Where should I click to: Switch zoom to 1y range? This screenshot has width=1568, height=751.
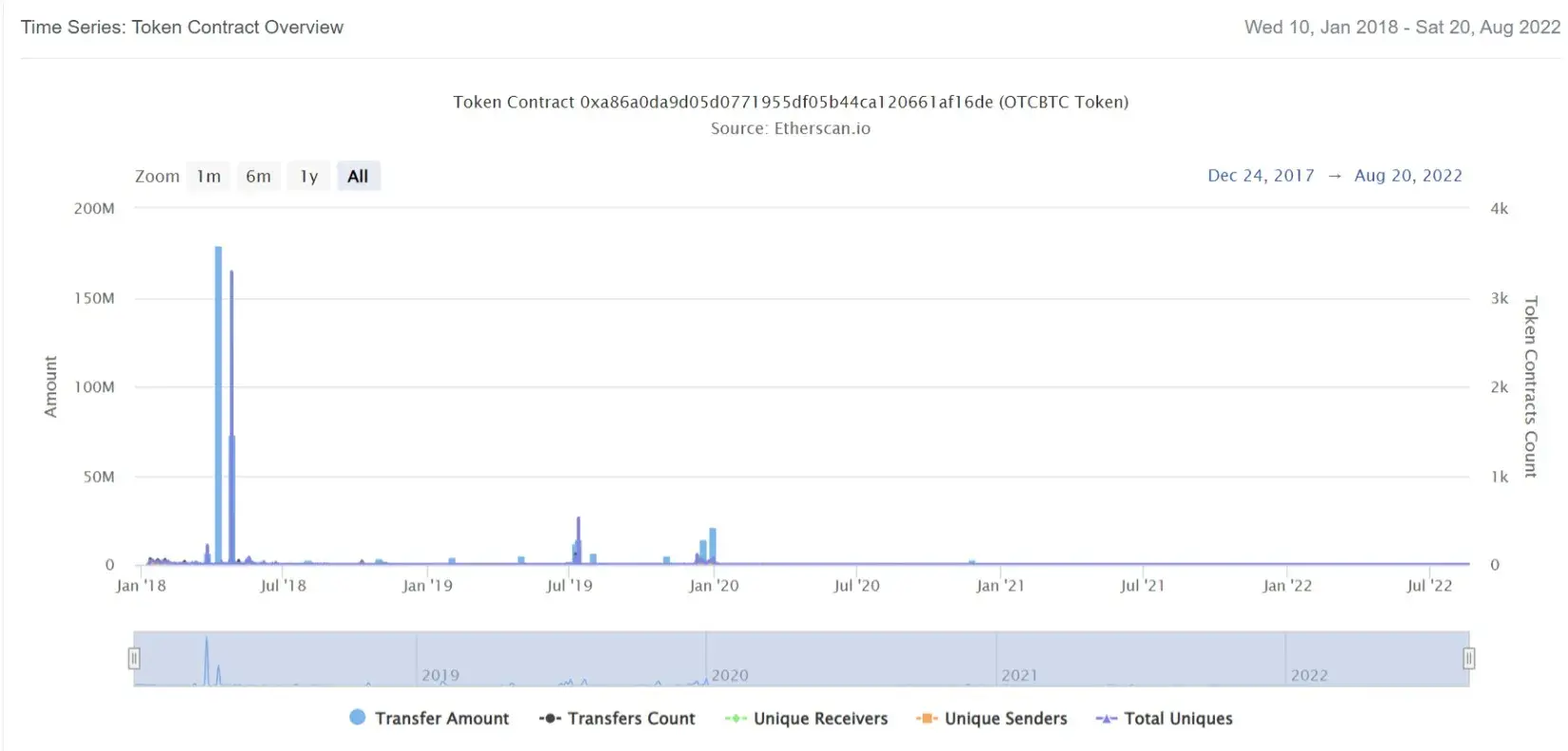308,177
